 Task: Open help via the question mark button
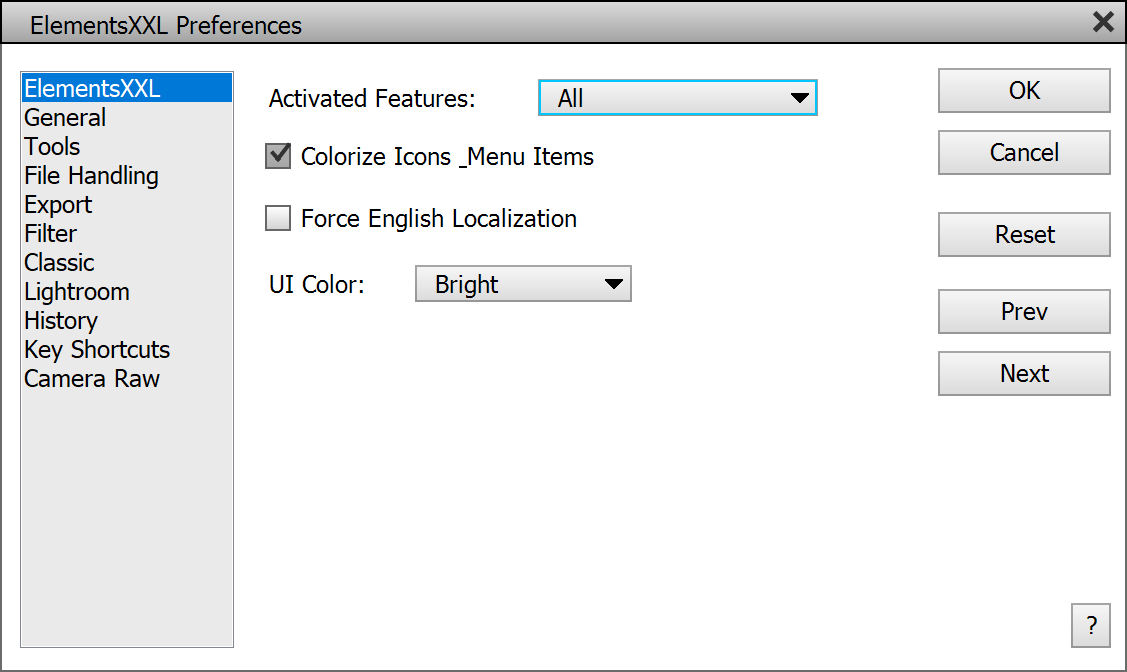click(x=1090, y=626)
